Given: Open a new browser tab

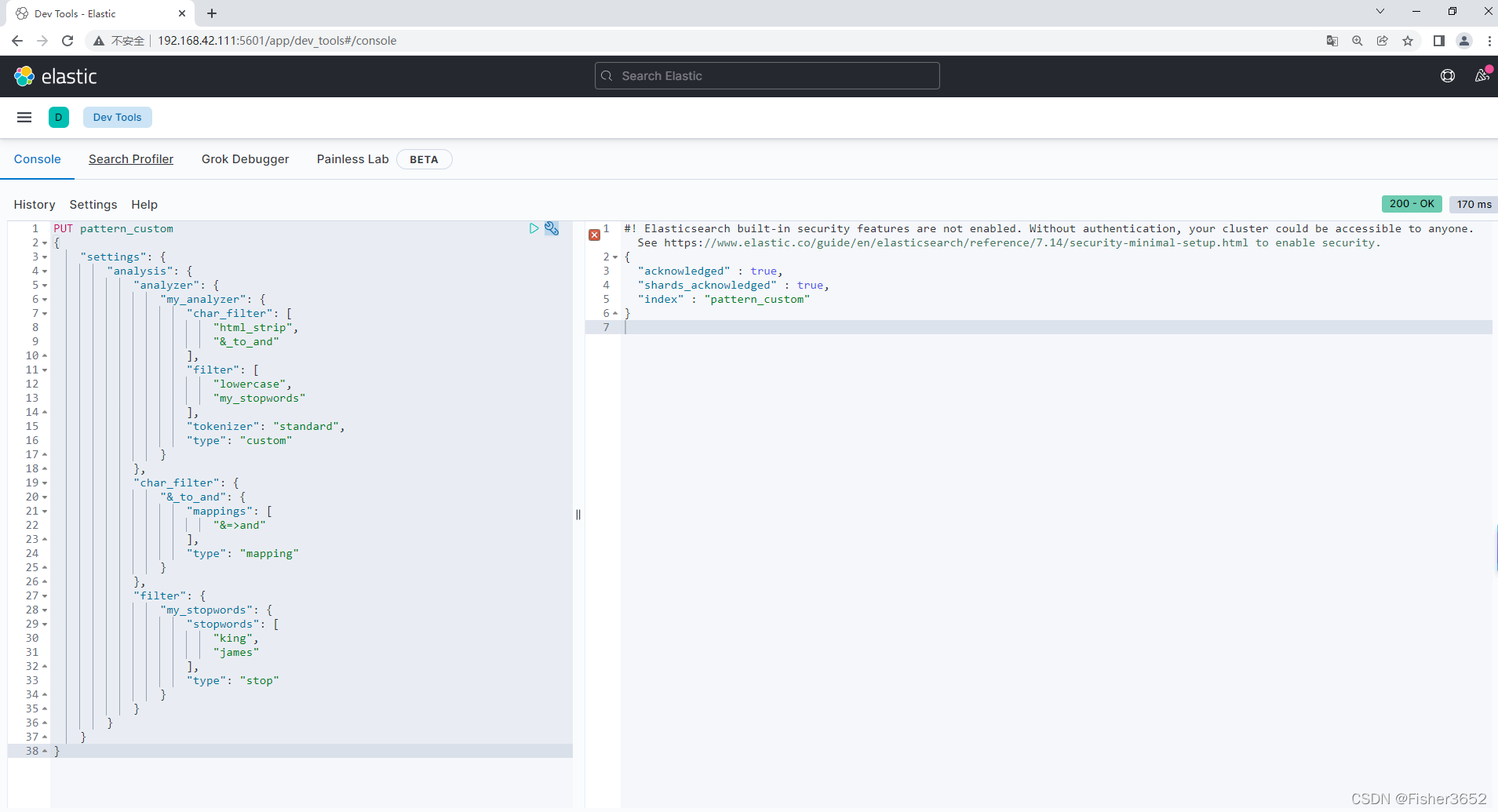Looking at the screenshot, I should coord(212,13).
